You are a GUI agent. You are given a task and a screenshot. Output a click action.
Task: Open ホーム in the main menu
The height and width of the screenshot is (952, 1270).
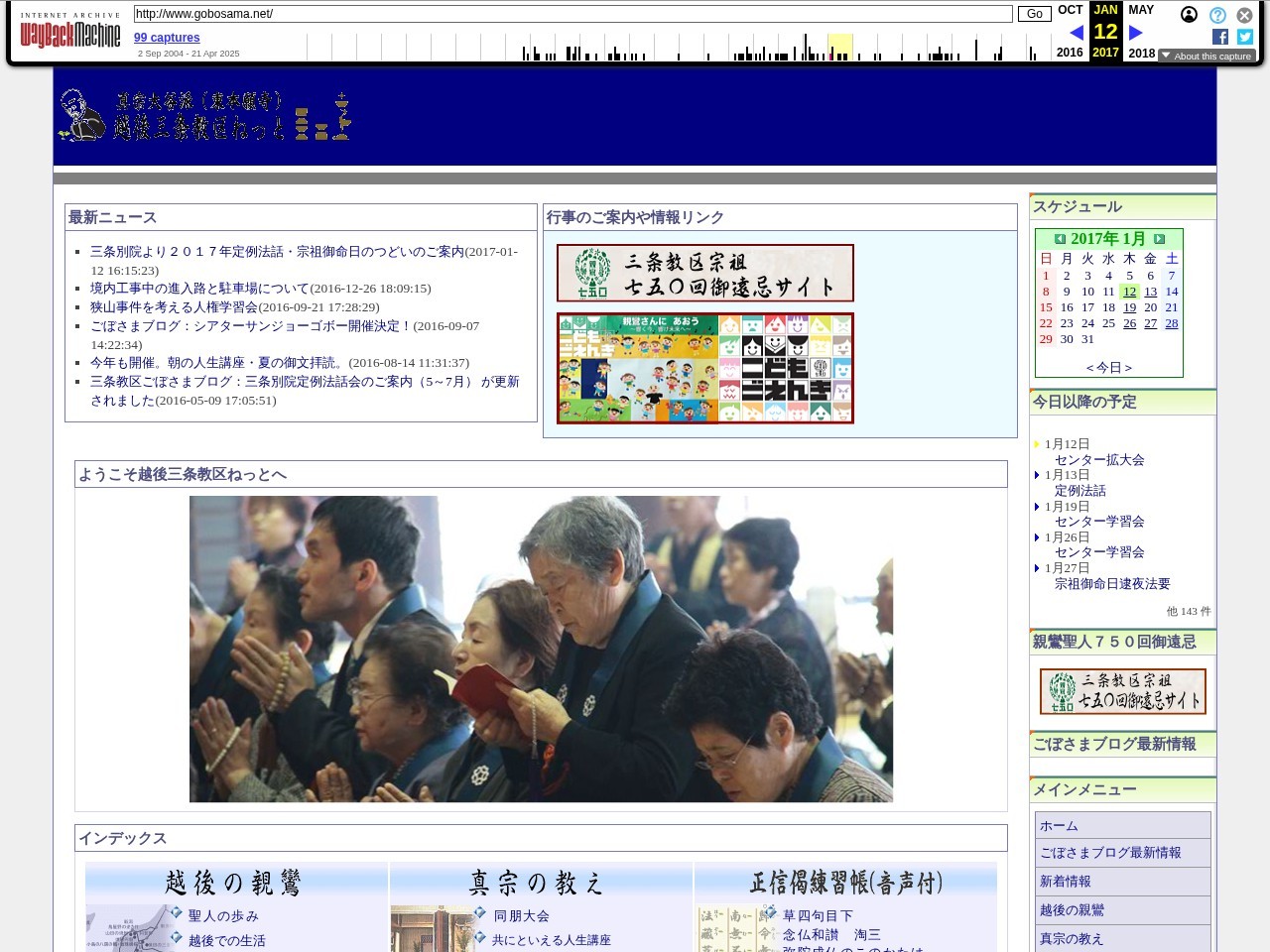point(1059,826)
